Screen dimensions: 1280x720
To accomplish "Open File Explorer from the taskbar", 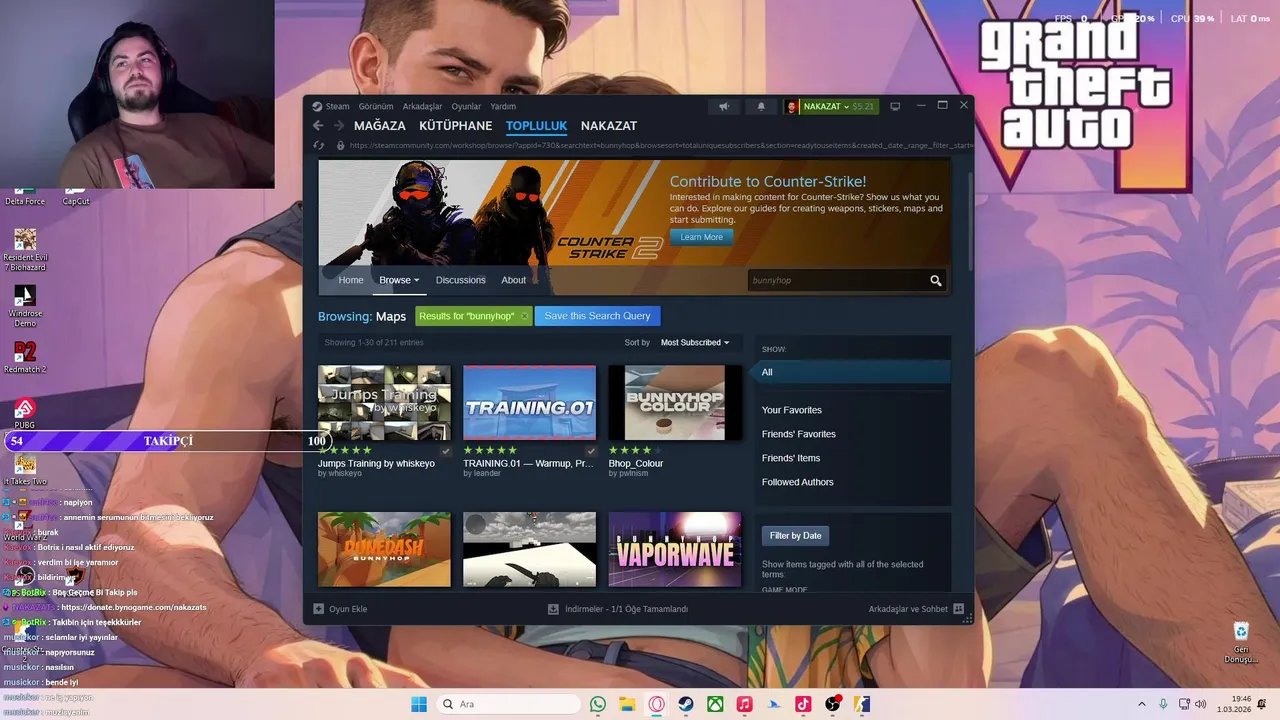I will tap(627, 704).
